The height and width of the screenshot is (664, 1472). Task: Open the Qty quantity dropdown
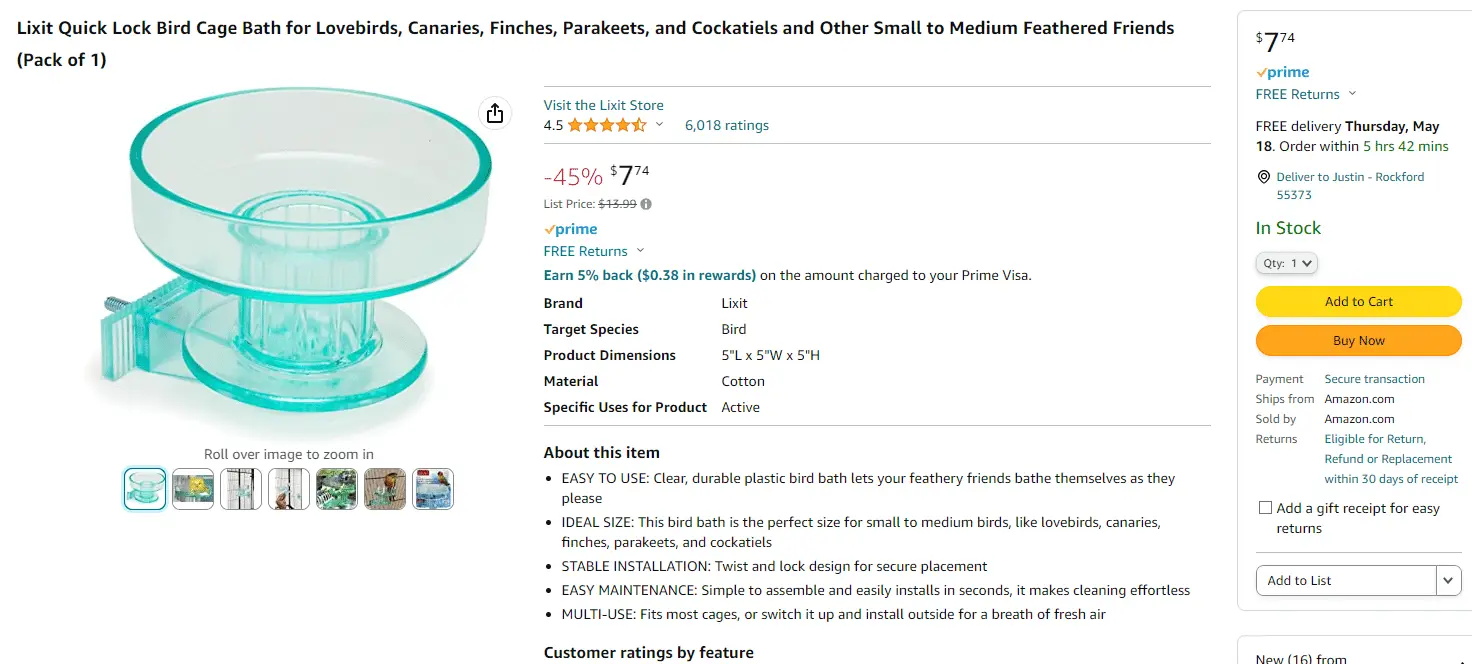point(1287,263)
